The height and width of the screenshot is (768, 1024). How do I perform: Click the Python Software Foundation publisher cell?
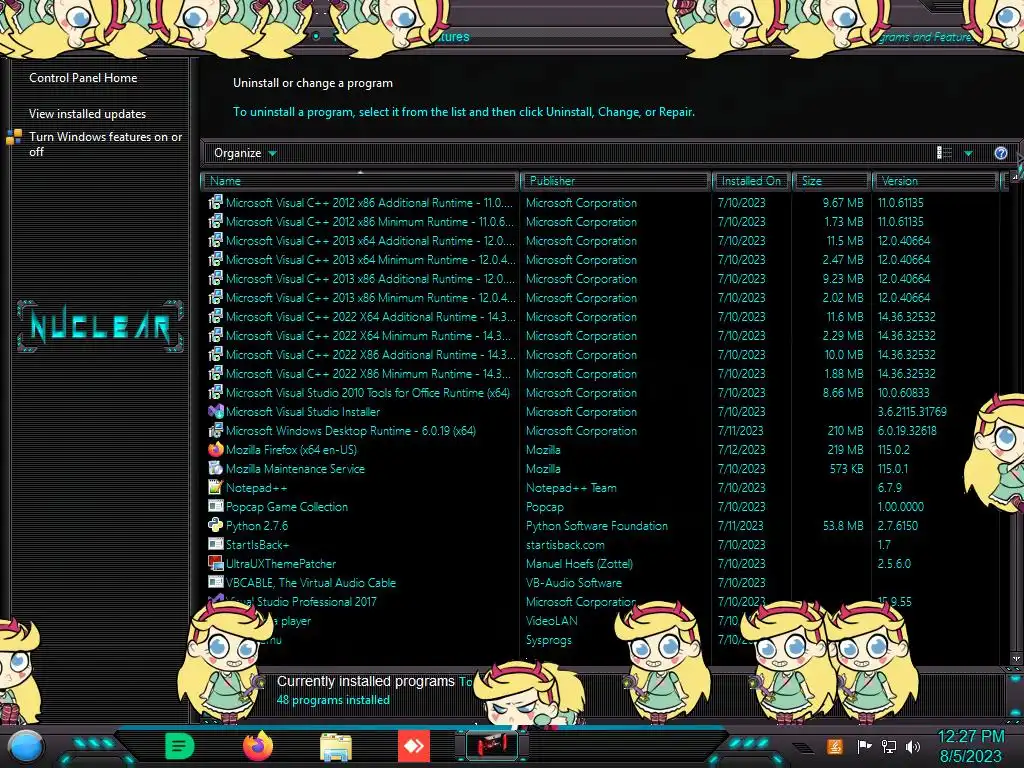tap(596, 525)
